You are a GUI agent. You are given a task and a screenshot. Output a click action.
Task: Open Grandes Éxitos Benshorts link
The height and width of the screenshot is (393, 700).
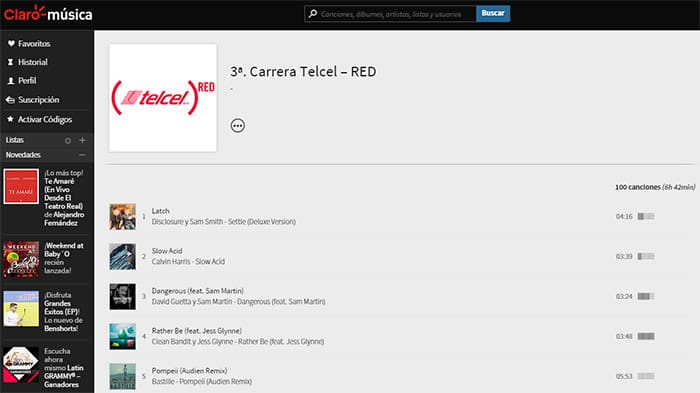(x=63, y=312)
